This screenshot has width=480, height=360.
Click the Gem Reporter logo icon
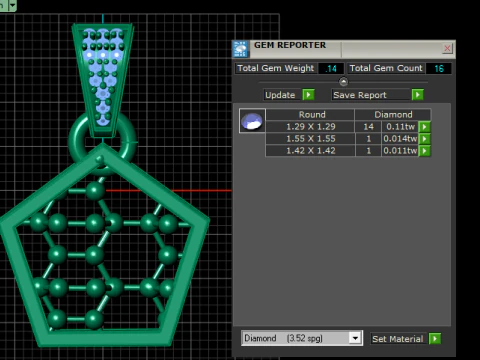coord(240,49)
